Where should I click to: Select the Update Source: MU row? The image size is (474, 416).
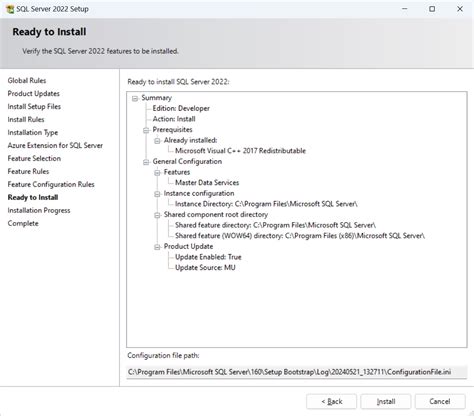tap(205, 268)
